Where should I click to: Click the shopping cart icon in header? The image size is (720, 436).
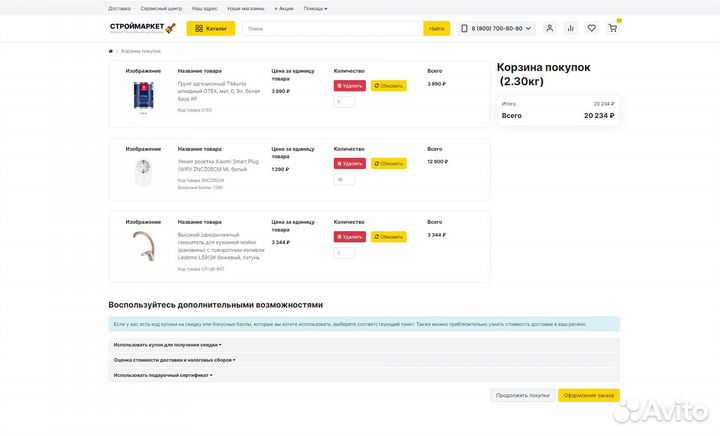[612, 28]
